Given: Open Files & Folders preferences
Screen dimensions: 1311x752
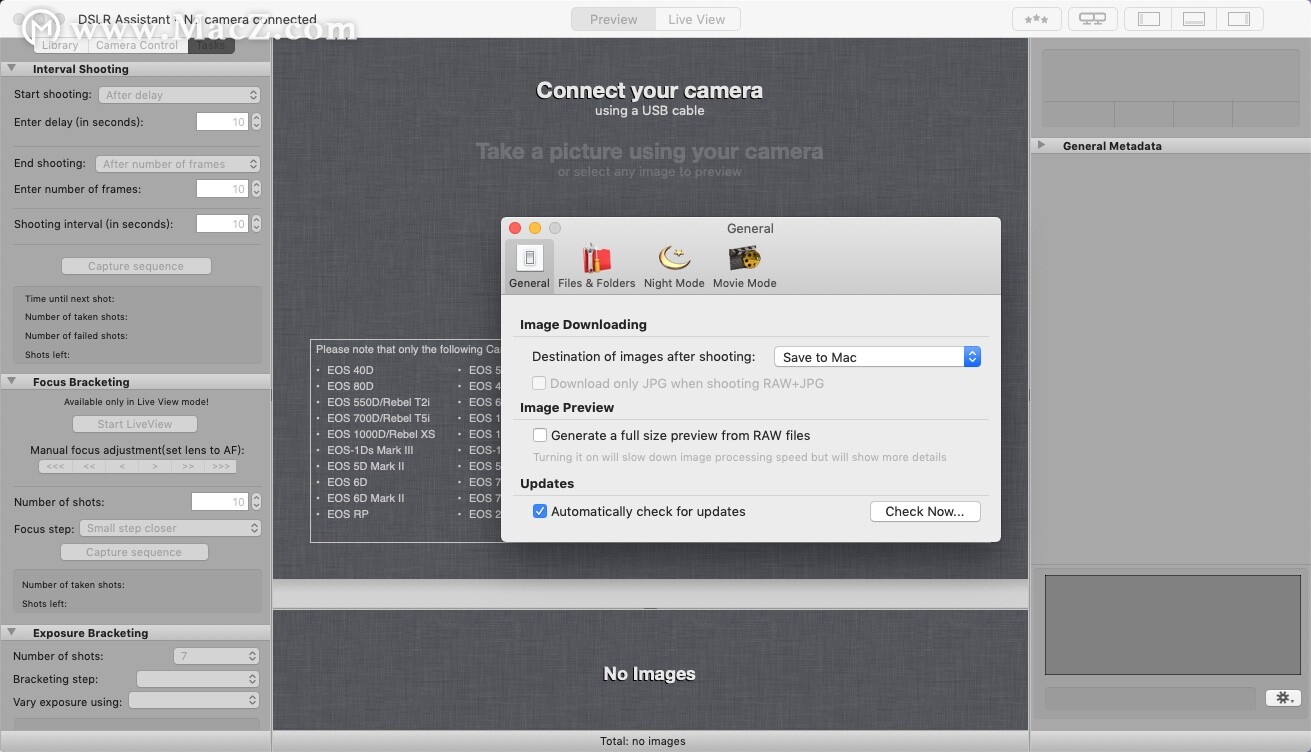Looking at the screenshot, I should click(x=597, y=266).
